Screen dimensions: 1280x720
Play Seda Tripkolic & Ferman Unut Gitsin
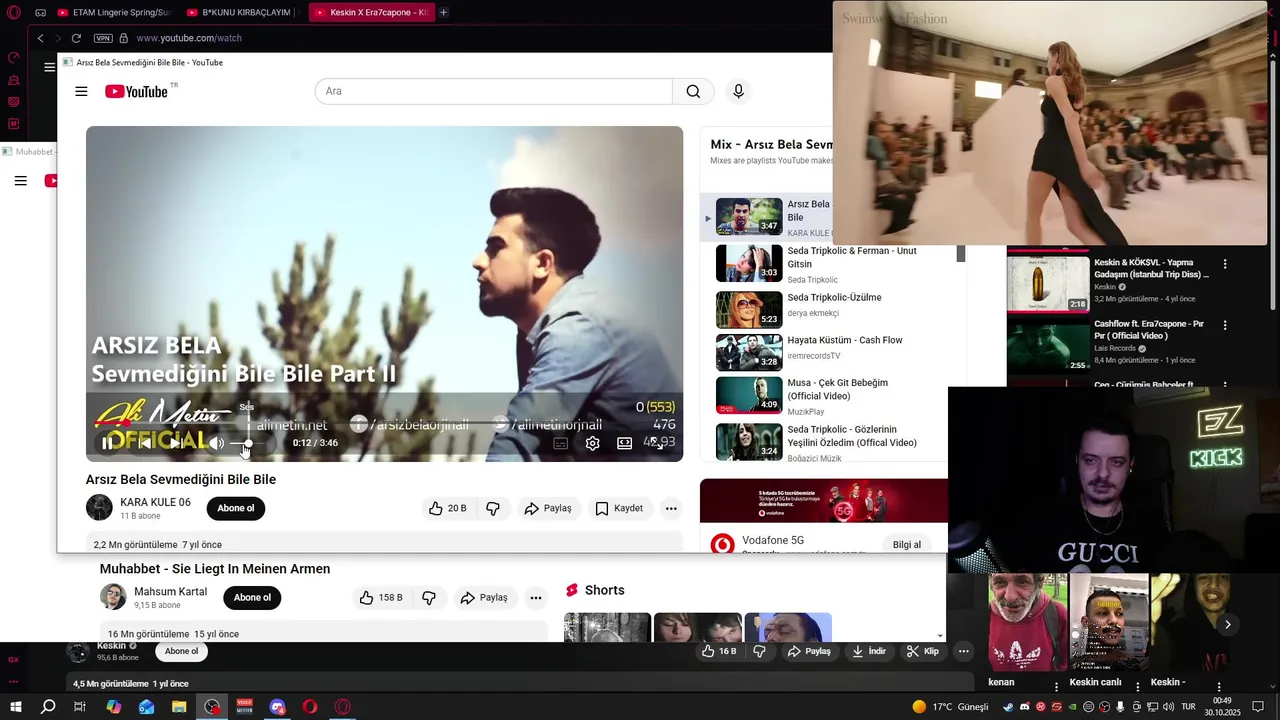pos(828,264)
